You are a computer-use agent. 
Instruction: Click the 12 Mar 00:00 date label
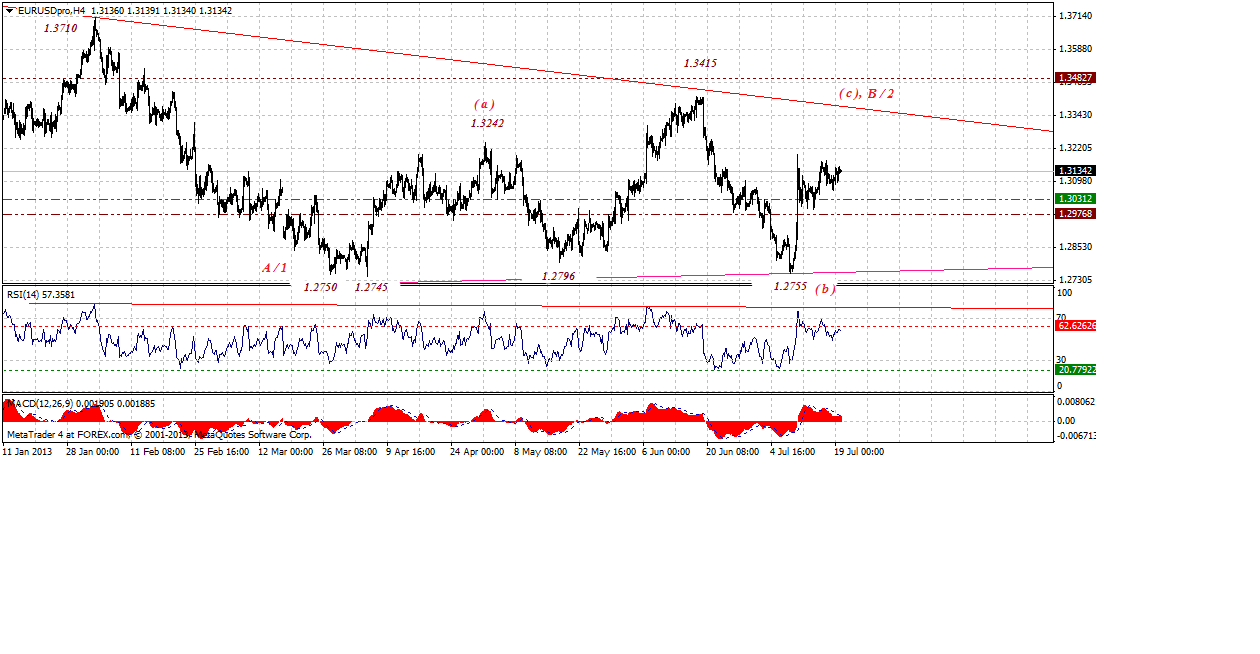(285, 451)
